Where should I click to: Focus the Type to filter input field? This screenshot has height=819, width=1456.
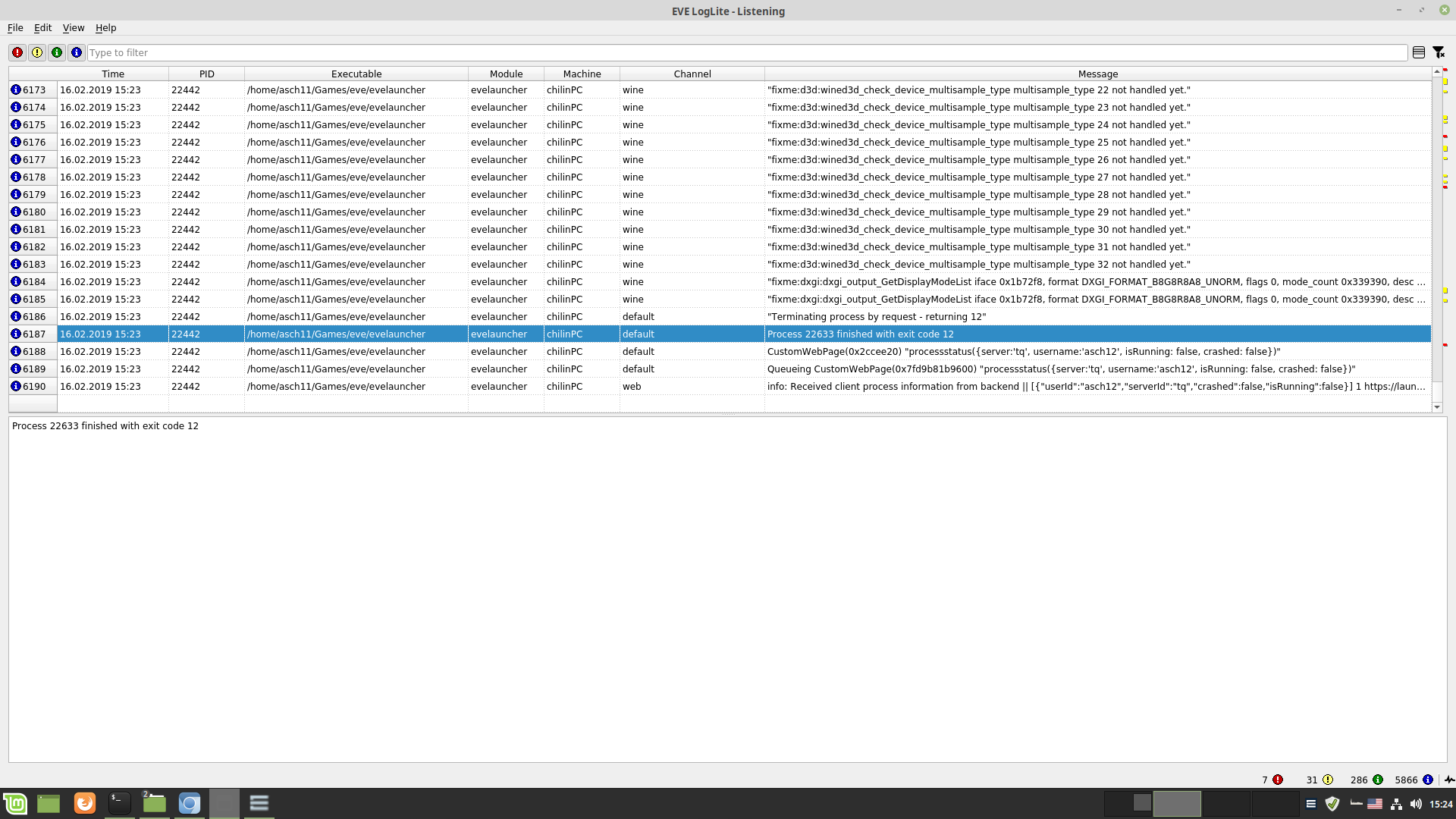(x=747, y=52)
